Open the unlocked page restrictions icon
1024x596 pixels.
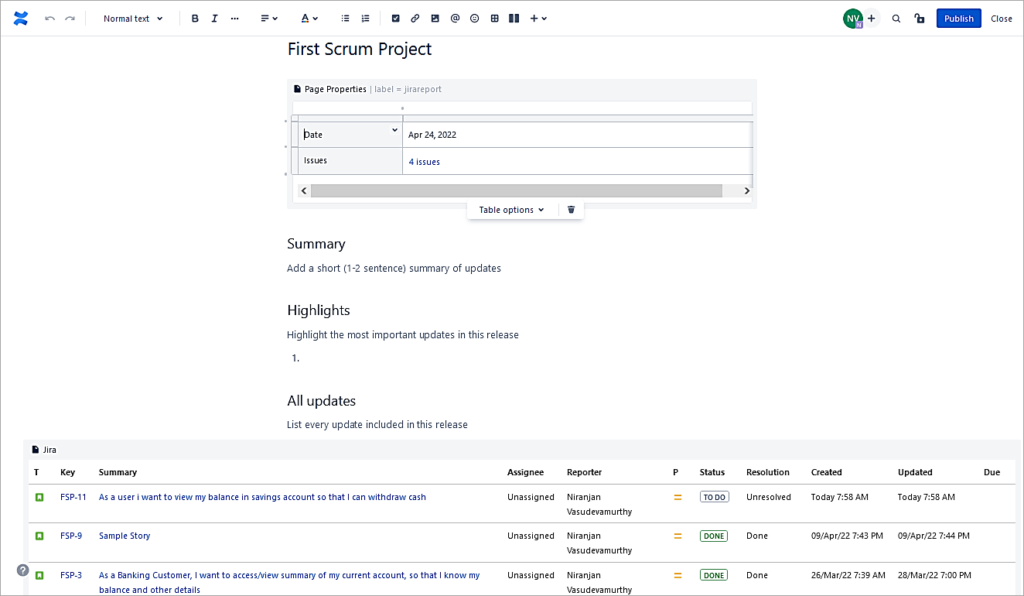pos(919,18)
